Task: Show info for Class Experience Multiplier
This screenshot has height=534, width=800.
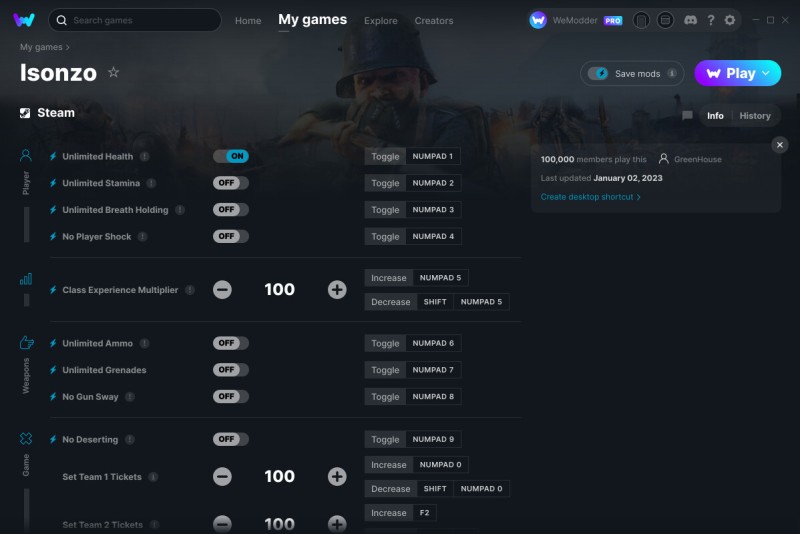Action: 190,290
